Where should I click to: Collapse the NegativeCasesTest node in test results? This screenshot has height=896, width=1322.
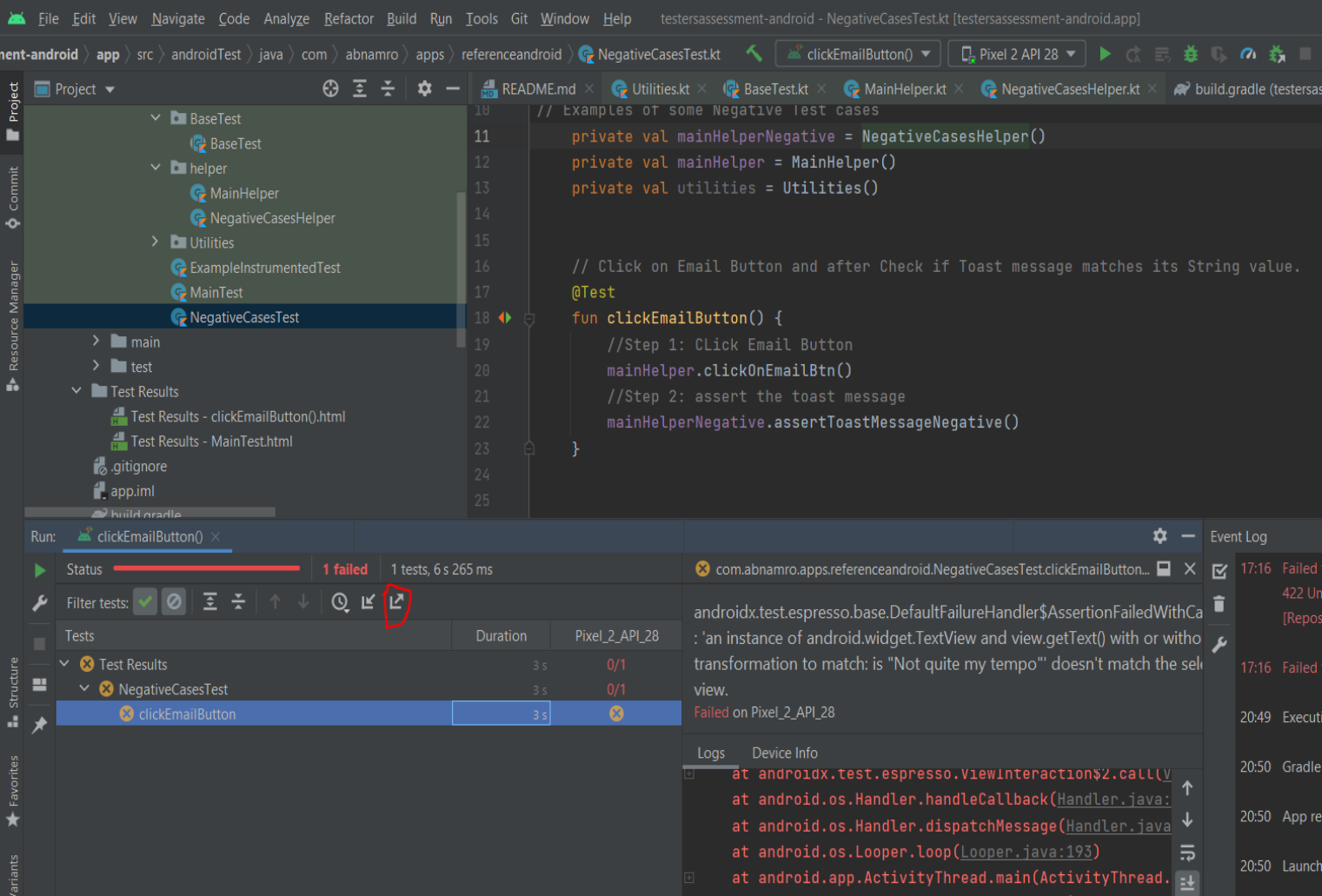pos(84,688)
